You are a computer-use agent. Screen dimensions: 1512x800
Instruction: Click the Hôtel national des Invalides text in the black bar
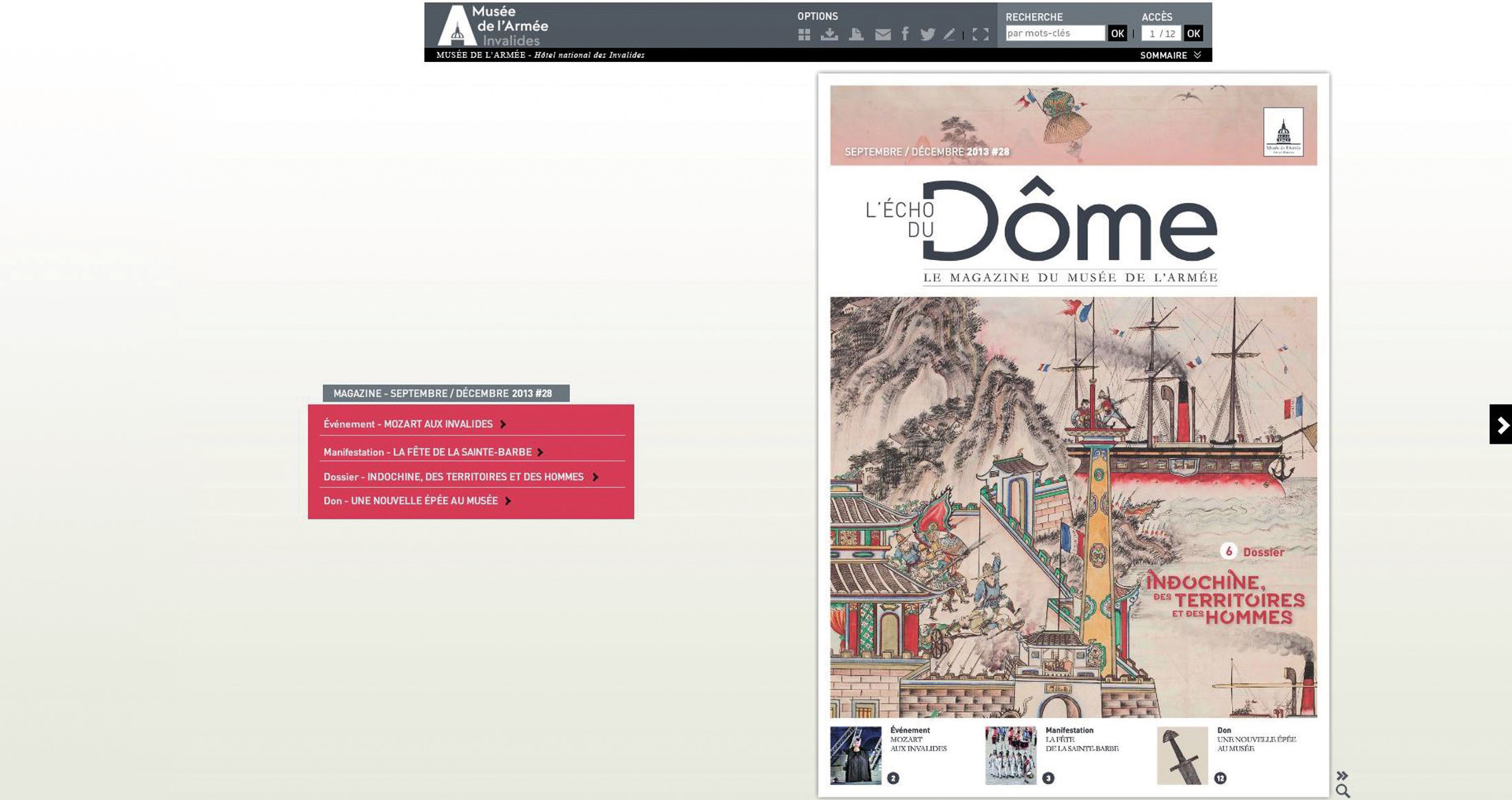(589, 55)
